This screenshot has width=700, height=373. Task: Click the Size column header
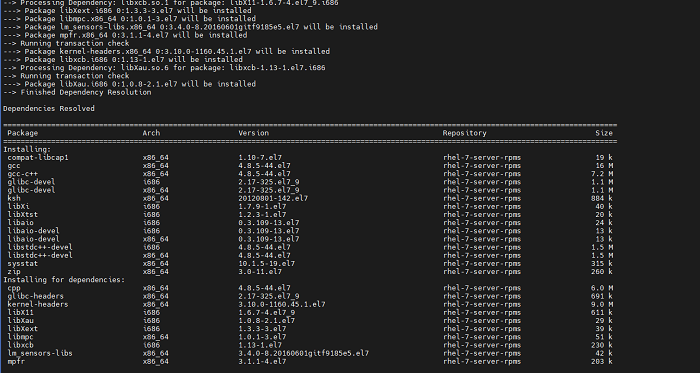click(604, 133)
